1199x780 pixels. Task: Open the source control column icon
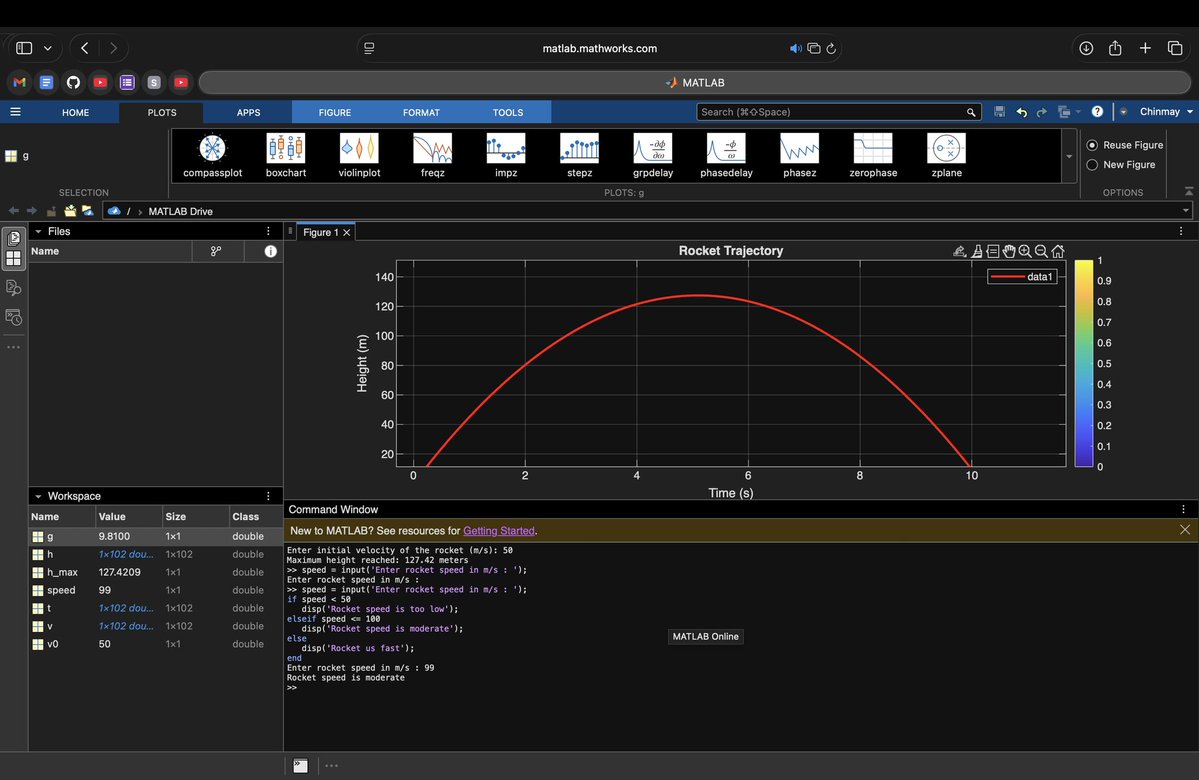[x=216, y=251]
